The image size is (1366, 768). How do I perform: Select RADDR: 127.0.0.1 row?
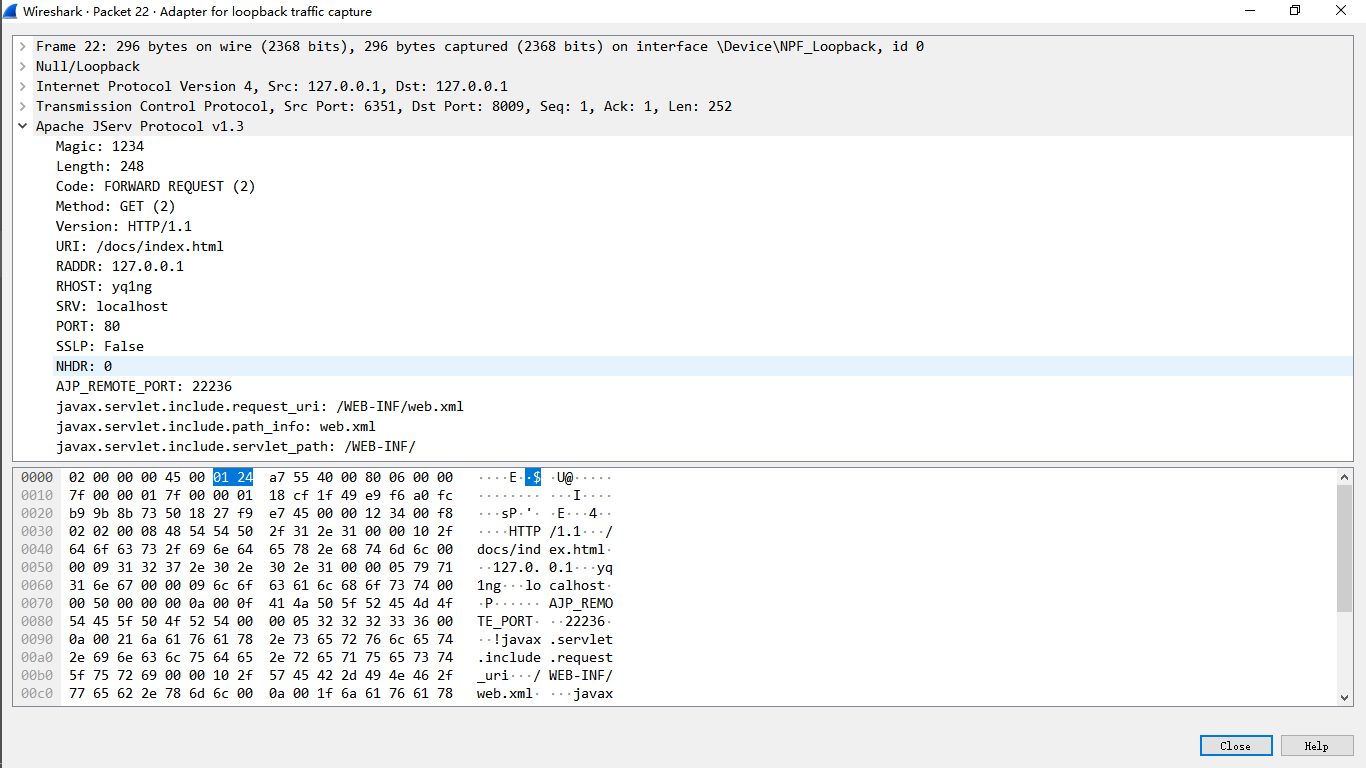point(120,266)
